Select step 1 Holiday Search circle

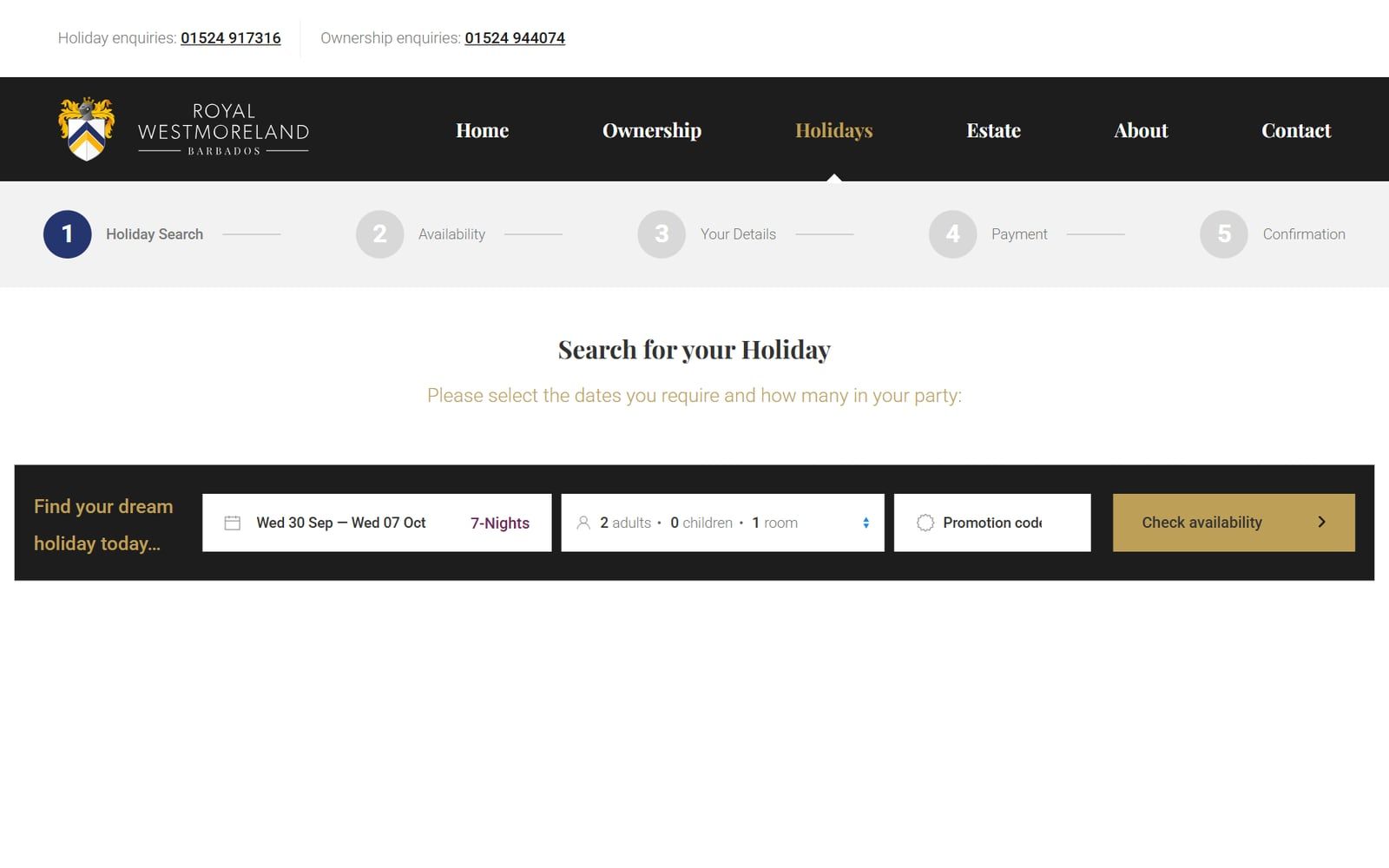tap(67, 234)
